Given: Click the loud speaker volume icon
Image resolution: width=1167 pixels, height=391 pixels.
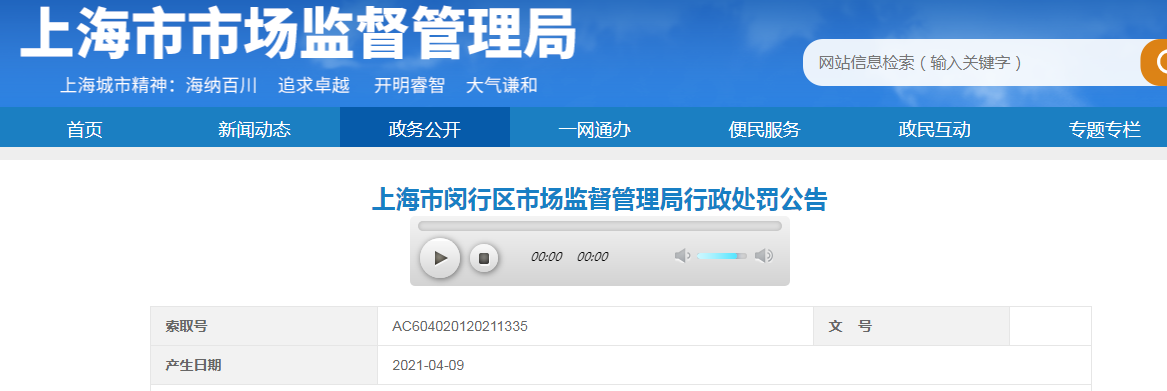Looking at the screenshot, I should (x=764, y=256).
